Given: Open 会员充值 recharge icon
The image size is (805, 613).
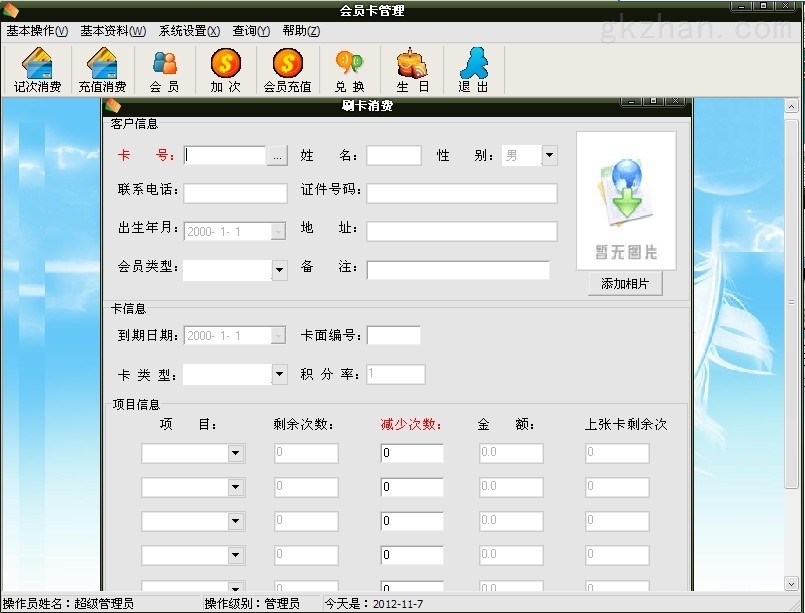Looking at the screenshot, I should (288, 70).
